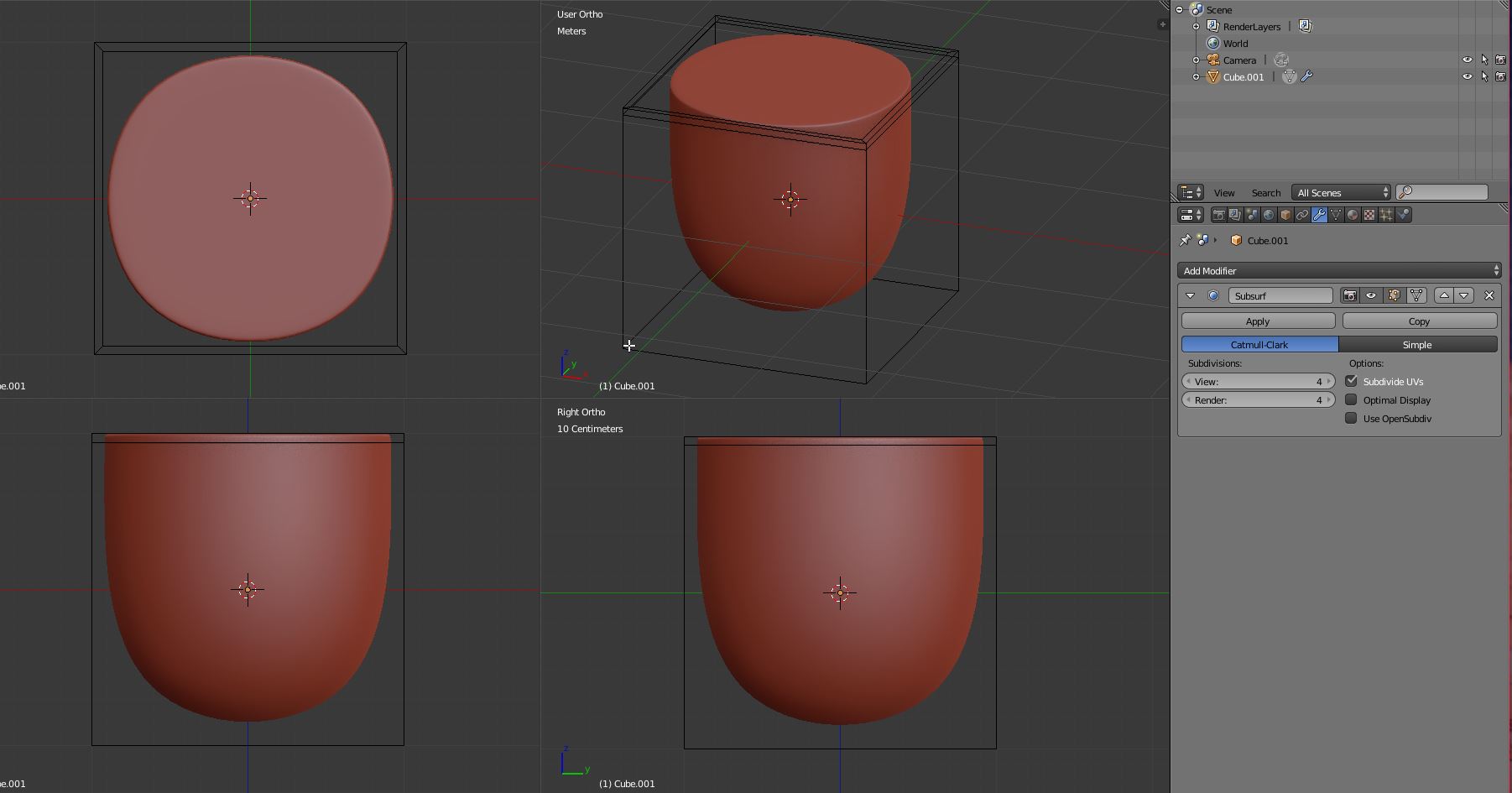The image size is (1512, 793).
Task: Open the Mesh Data properties tab (triangle icon)
Action: (x=1336, y=216)
